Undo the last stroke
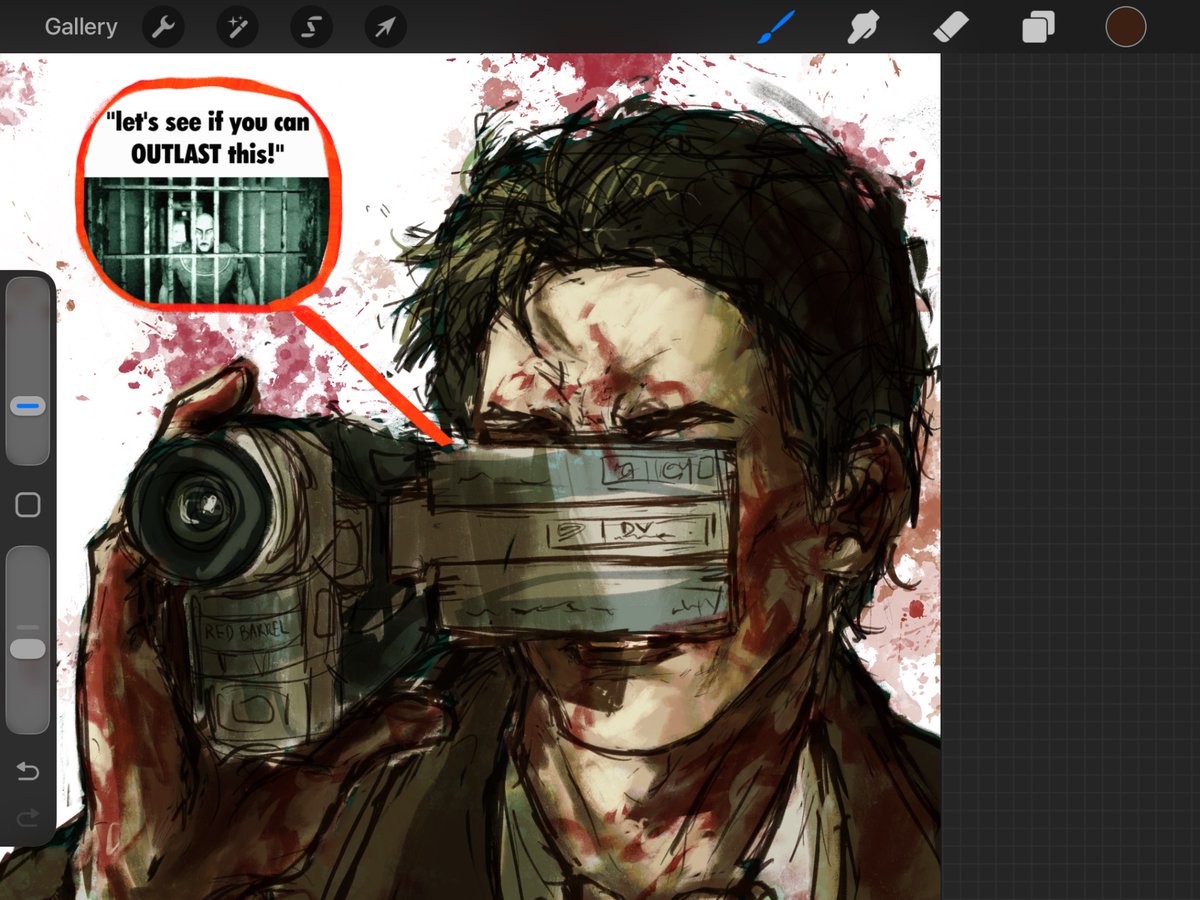Image resolution: width=1200 pixels, height=900 pixels. point(28,771)
